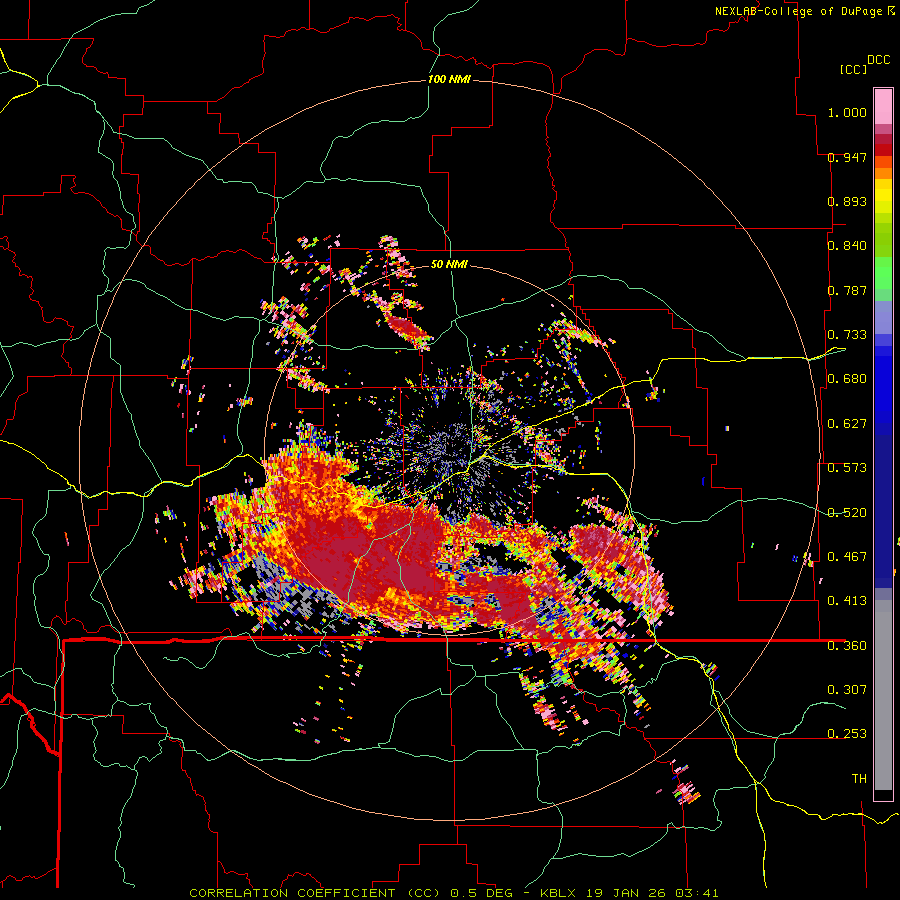Click the 0.467 scale value
The width and height of the screenshot is (900, 900).
pyautogui.click(x=847, y=557)
